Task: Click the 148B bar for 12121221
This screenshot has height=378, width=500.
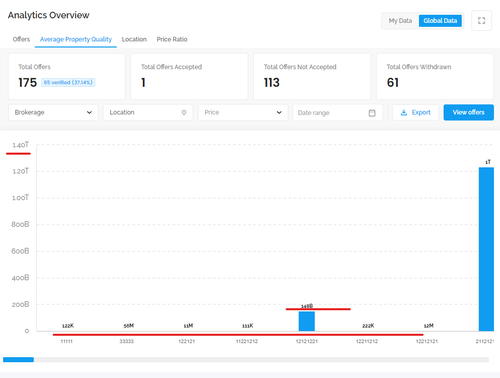Action: pyautogui.click(x=307, y=321)
